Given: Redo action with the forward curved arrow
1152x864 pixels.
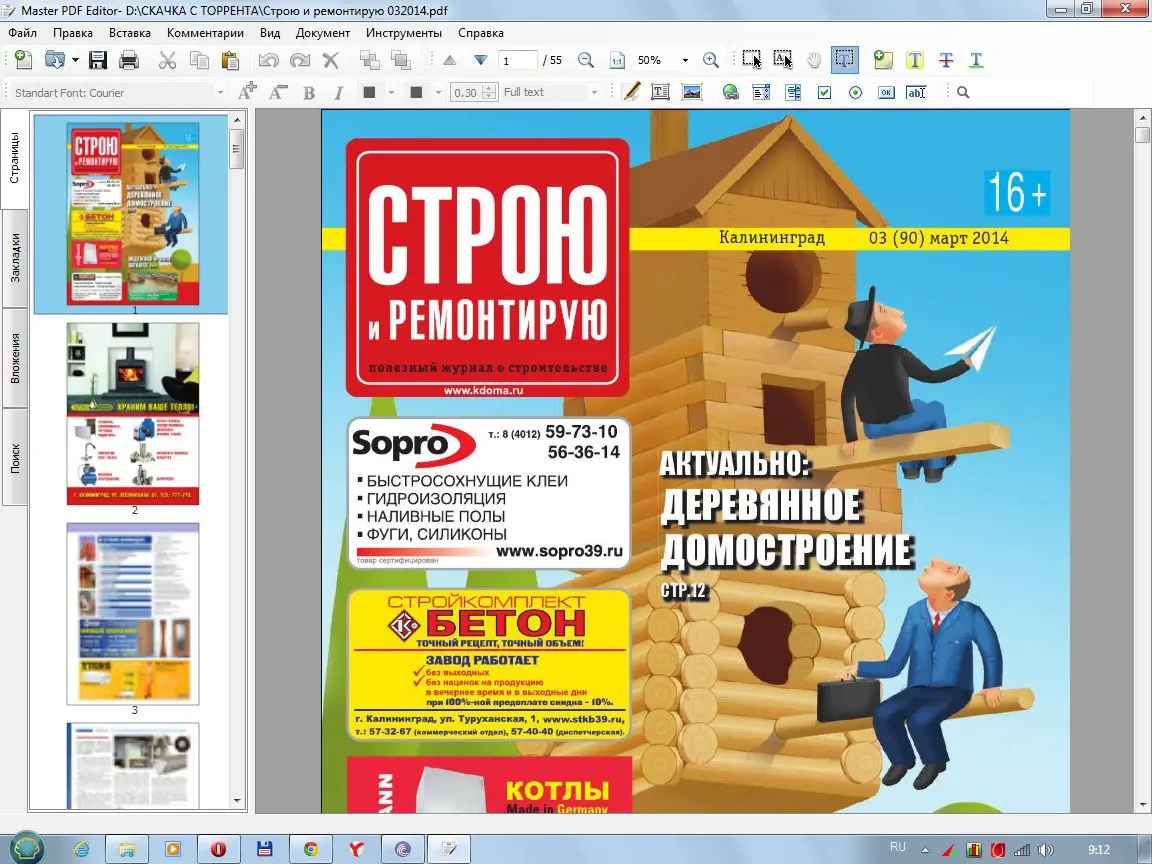Looking at the screenshot, I should (300, 60).
